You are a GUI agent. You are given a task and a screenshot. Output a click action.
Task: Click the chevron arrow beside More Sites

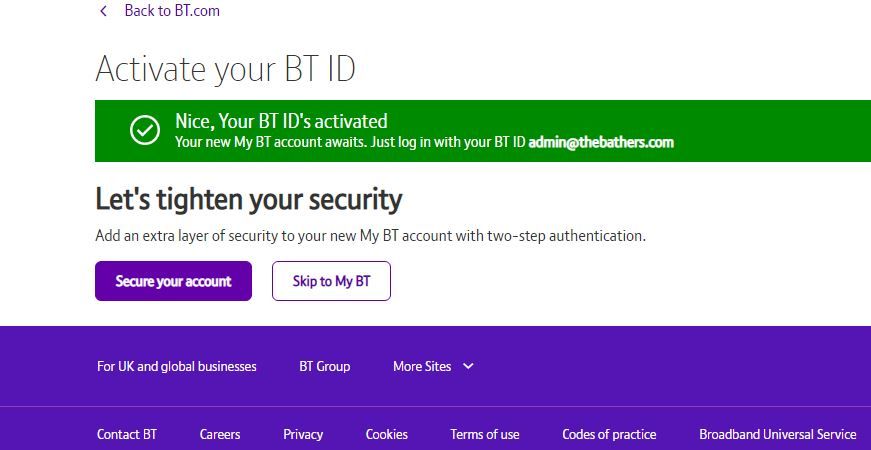click(x=468, y=366)
